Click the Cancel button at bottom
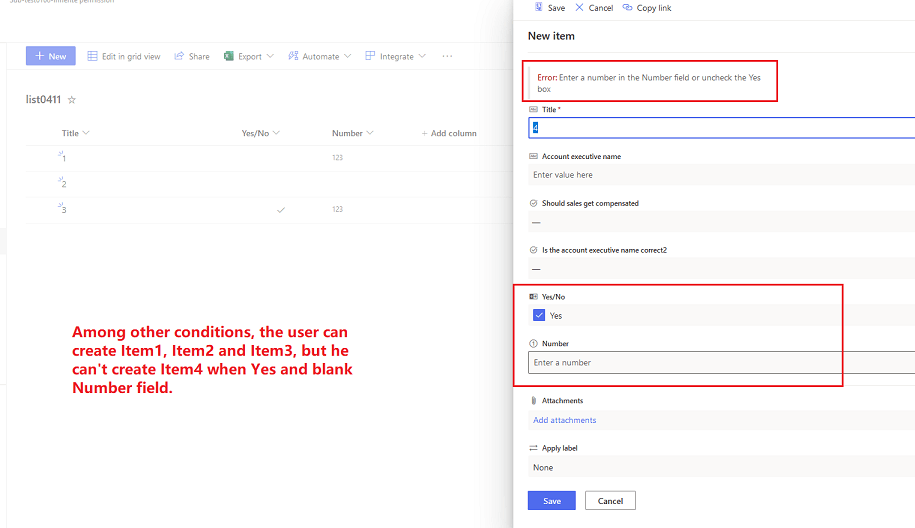The width and height of the screenshot is (915, 528). tap(610, 501)
